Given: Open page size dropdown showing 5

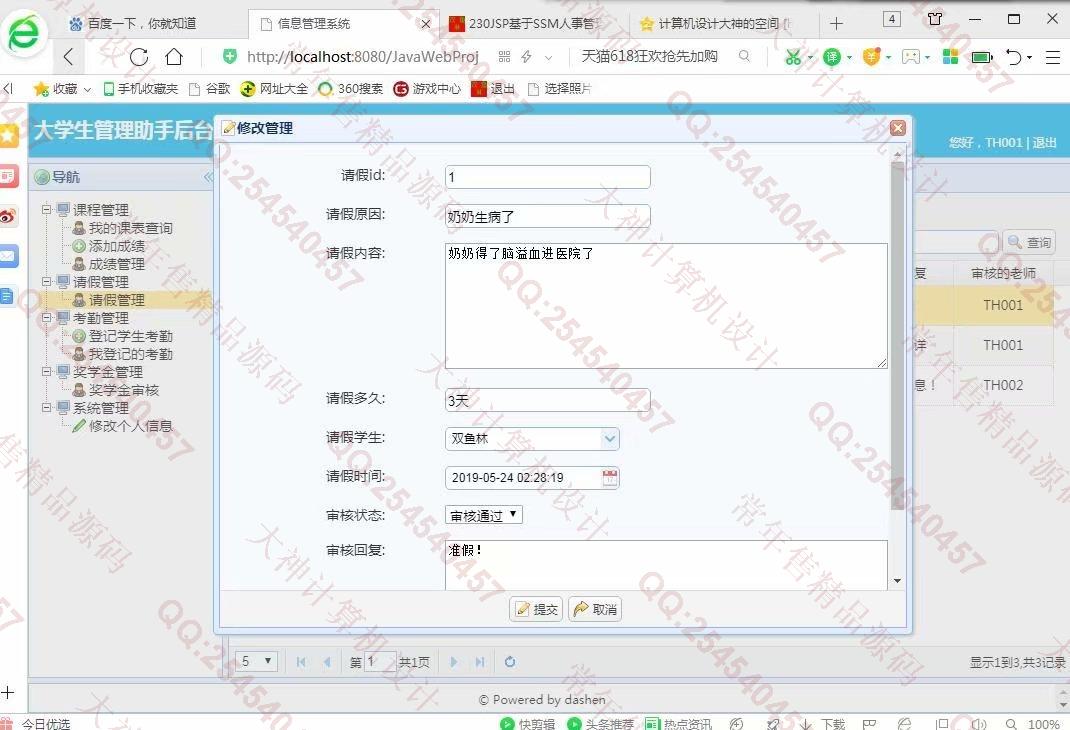Looking at the screenshot, I should point(257,661).
